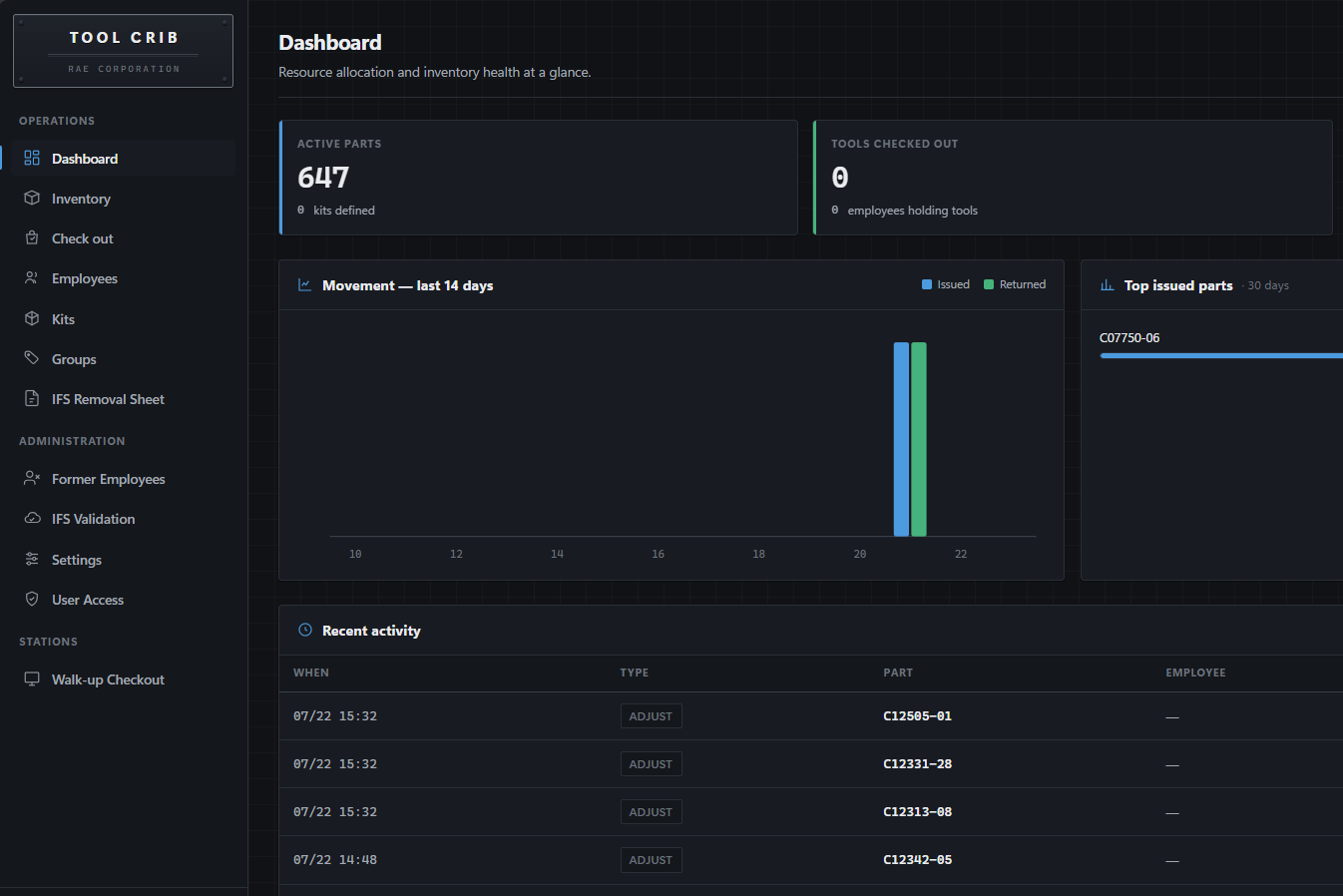Image resolution: width=1343 pixels, height=896 pixels.
Task: Click the 07/22 14:48 timestamp
Action: [x=335, y=860]
